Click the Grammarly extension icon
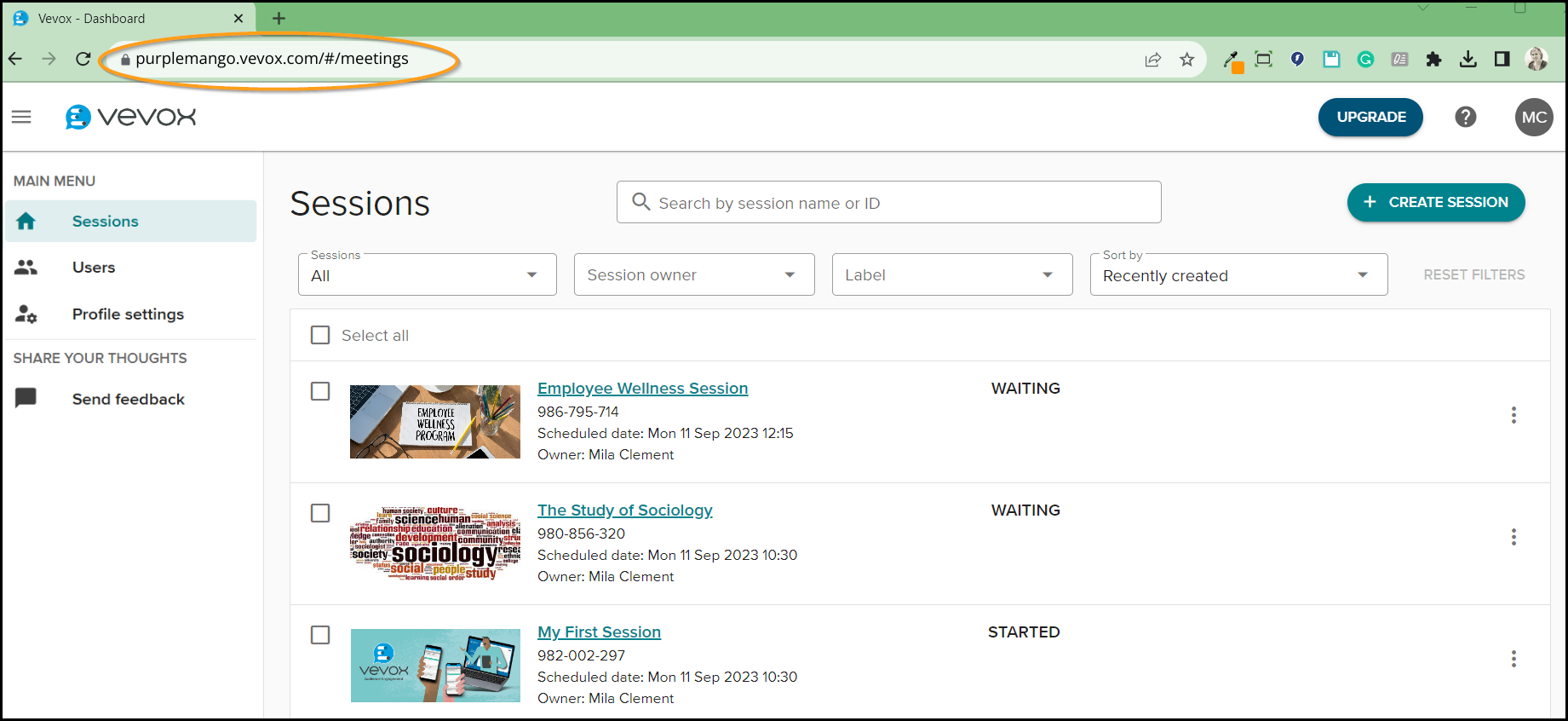The width and height of the screenshot is (1568, 721). 1365,59
